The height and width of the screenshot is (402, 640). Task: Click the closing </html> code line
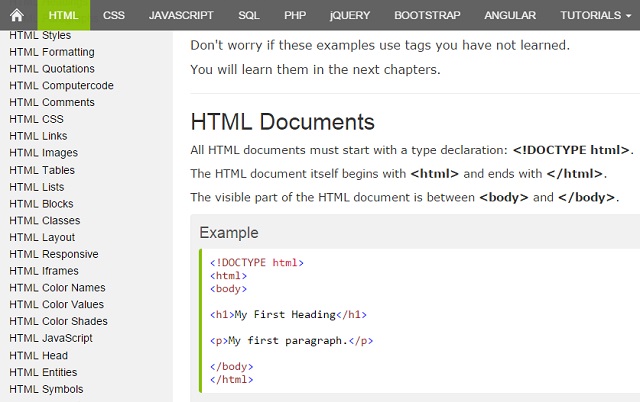click(232, 380)
